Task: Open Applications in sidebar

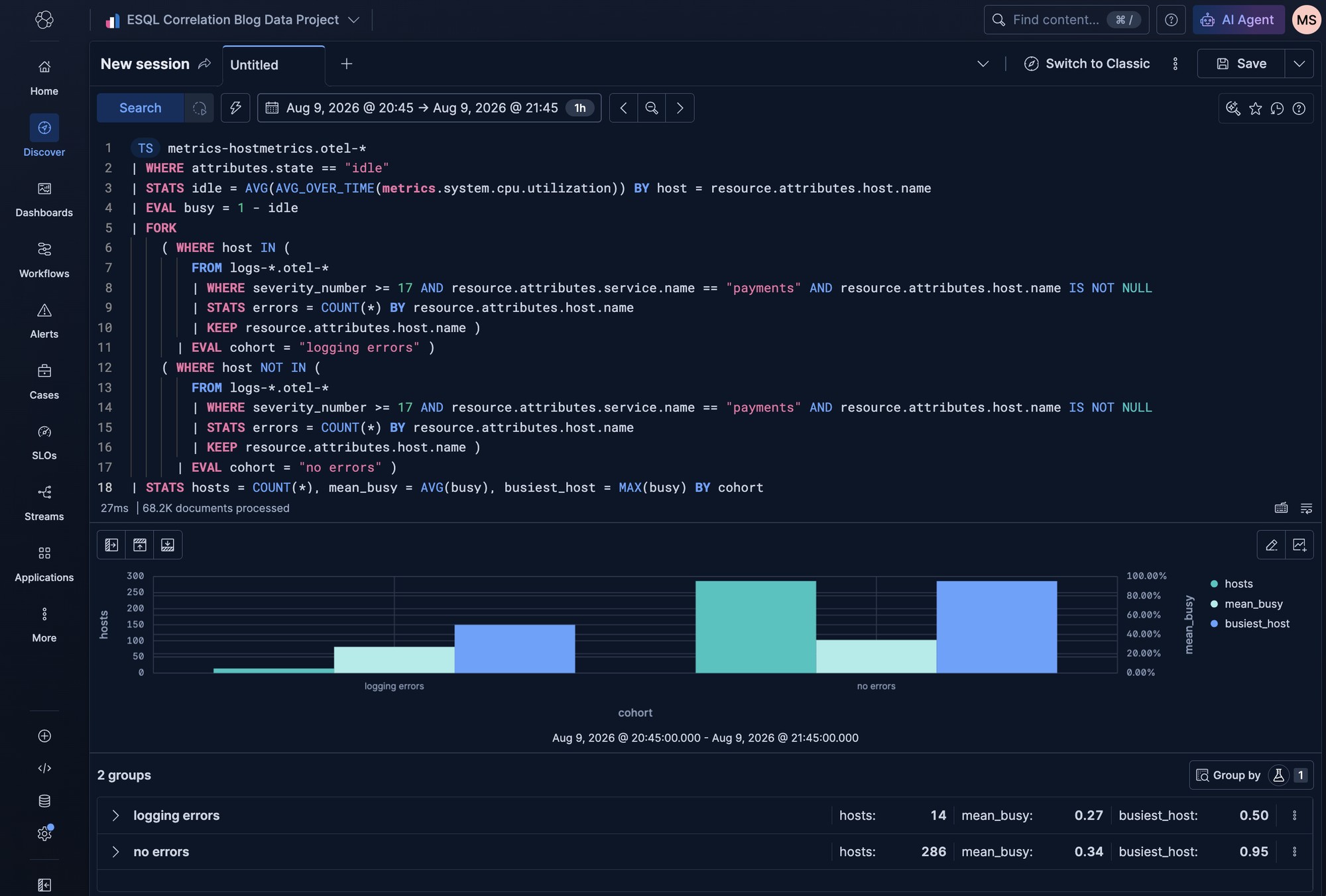Action: pos(44,565)
